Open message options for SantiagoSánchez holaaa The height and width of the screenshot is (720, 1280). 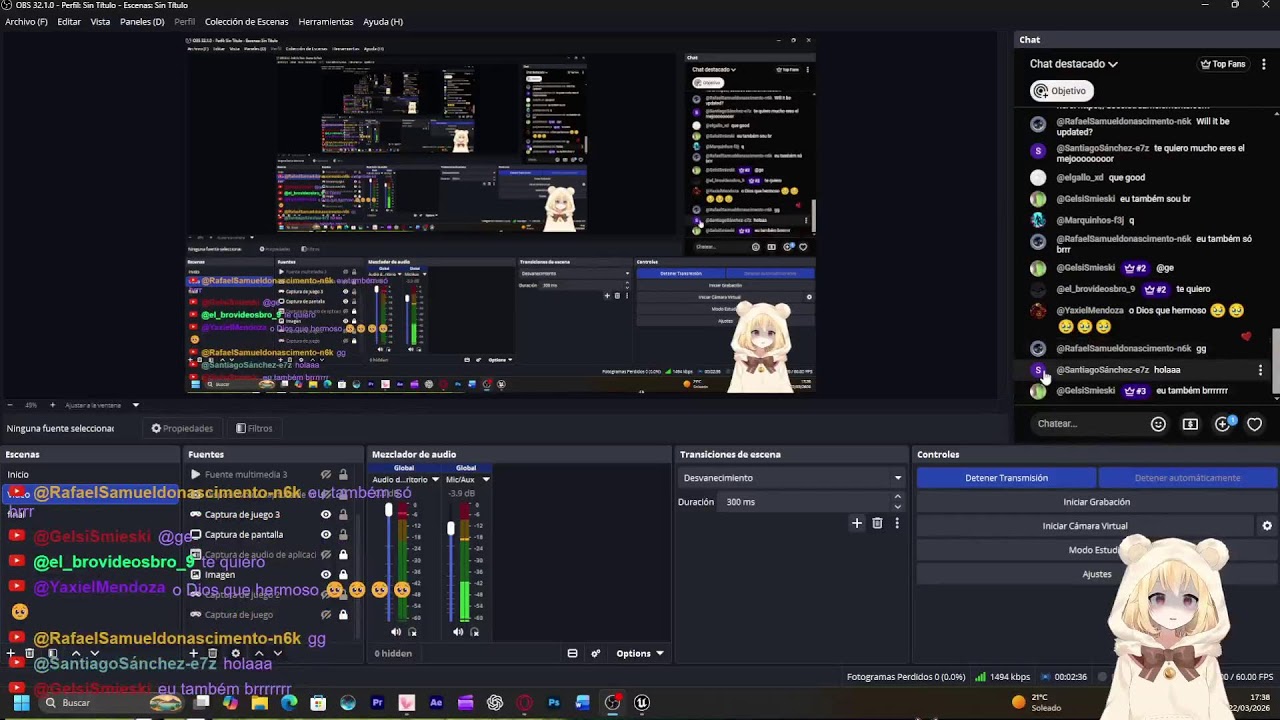point(1260,370)
